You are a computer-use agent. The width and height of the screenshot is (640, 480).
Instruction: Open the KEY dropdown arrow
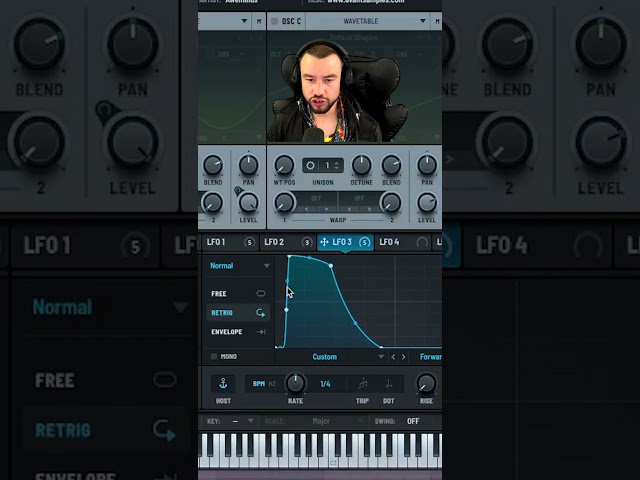tap(250, 421)
